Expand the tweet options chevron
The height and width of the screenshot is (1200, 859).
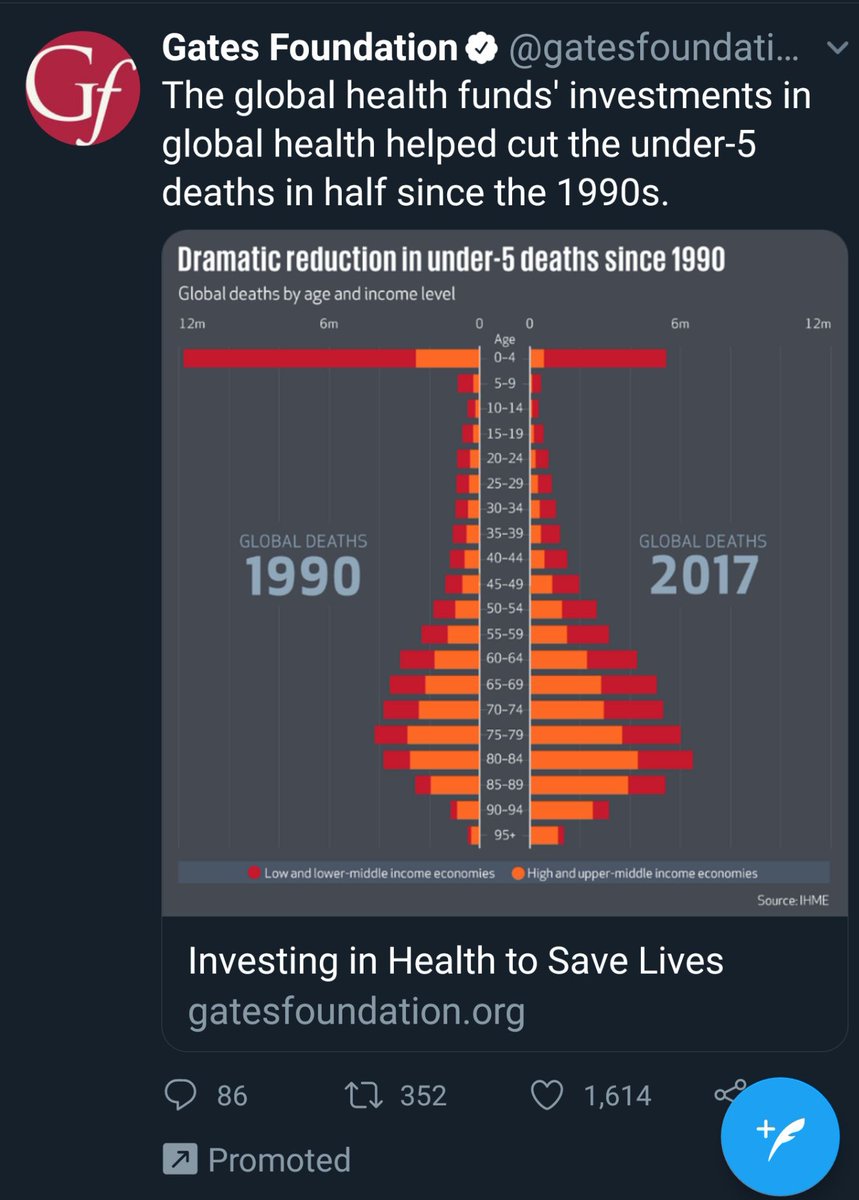click(838, 47)
